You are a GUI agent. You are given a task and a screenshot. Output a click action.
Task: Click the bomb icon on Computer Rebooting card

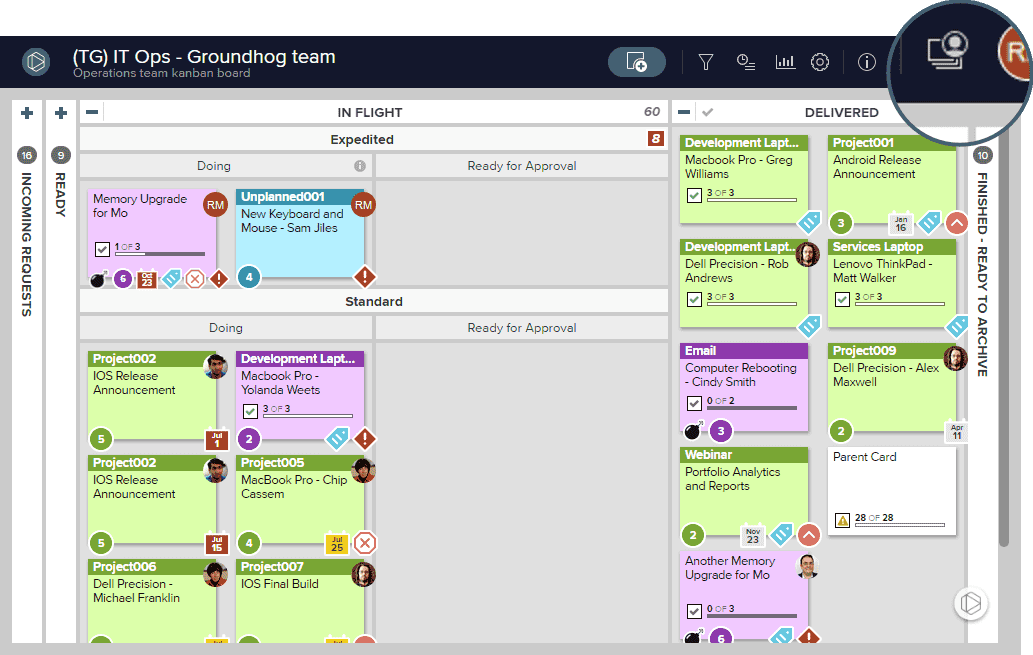pyautogui.click(x=692, y=431)
